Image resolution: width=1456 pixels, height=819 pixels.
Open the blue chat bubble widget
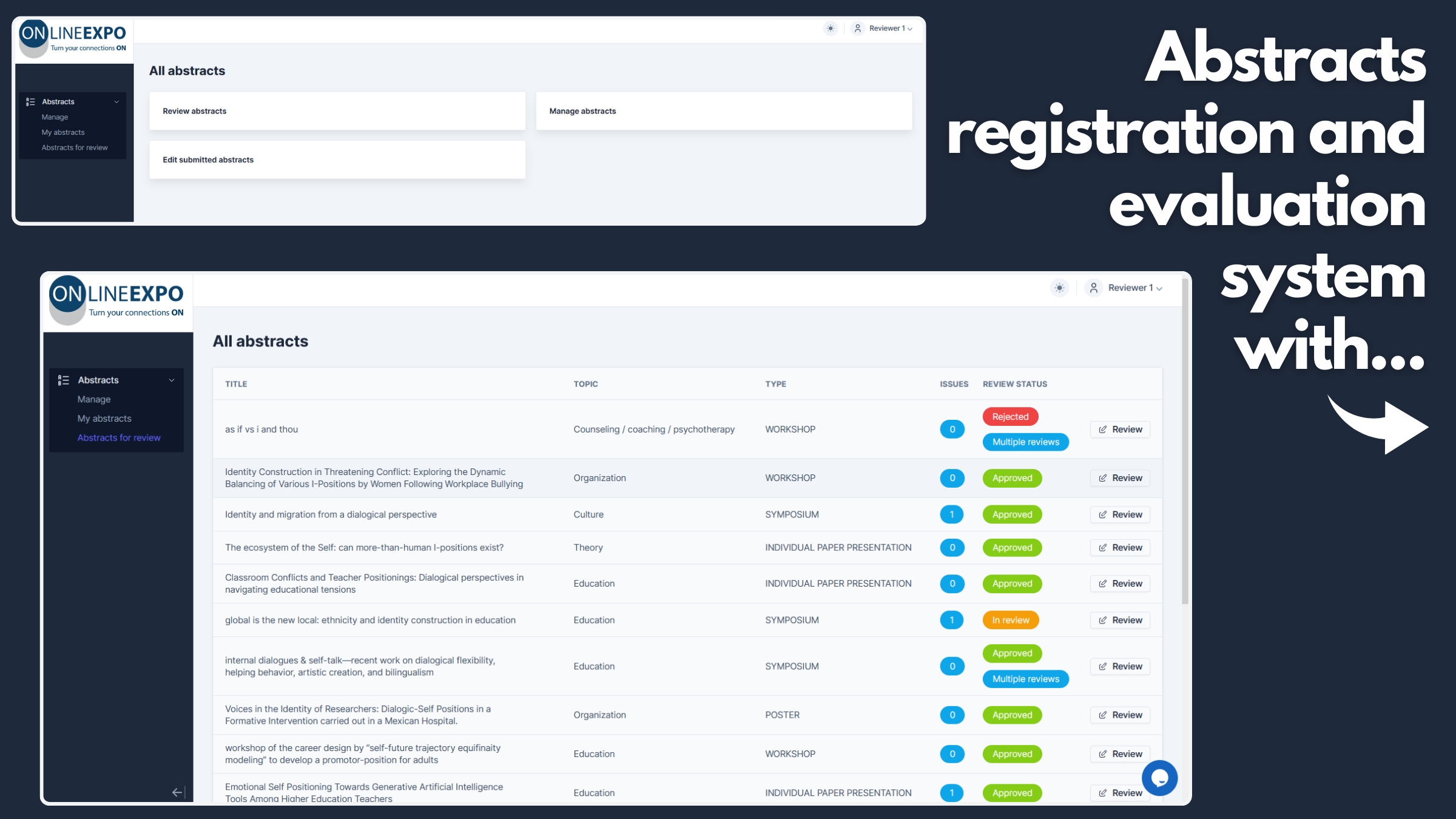(x=1159, y=778)
